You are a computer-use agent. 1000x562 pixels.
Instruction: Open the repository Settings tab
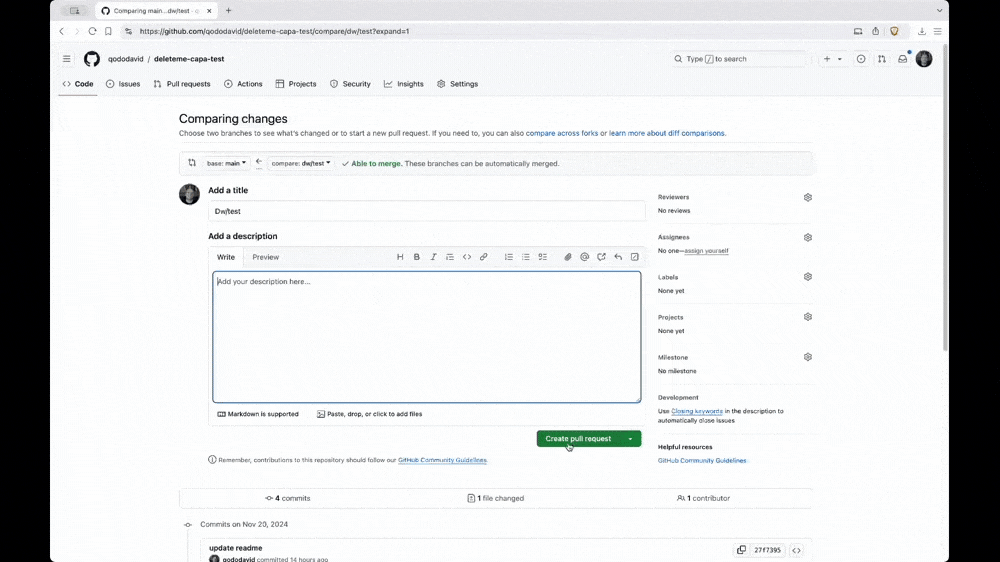(457, 84)
